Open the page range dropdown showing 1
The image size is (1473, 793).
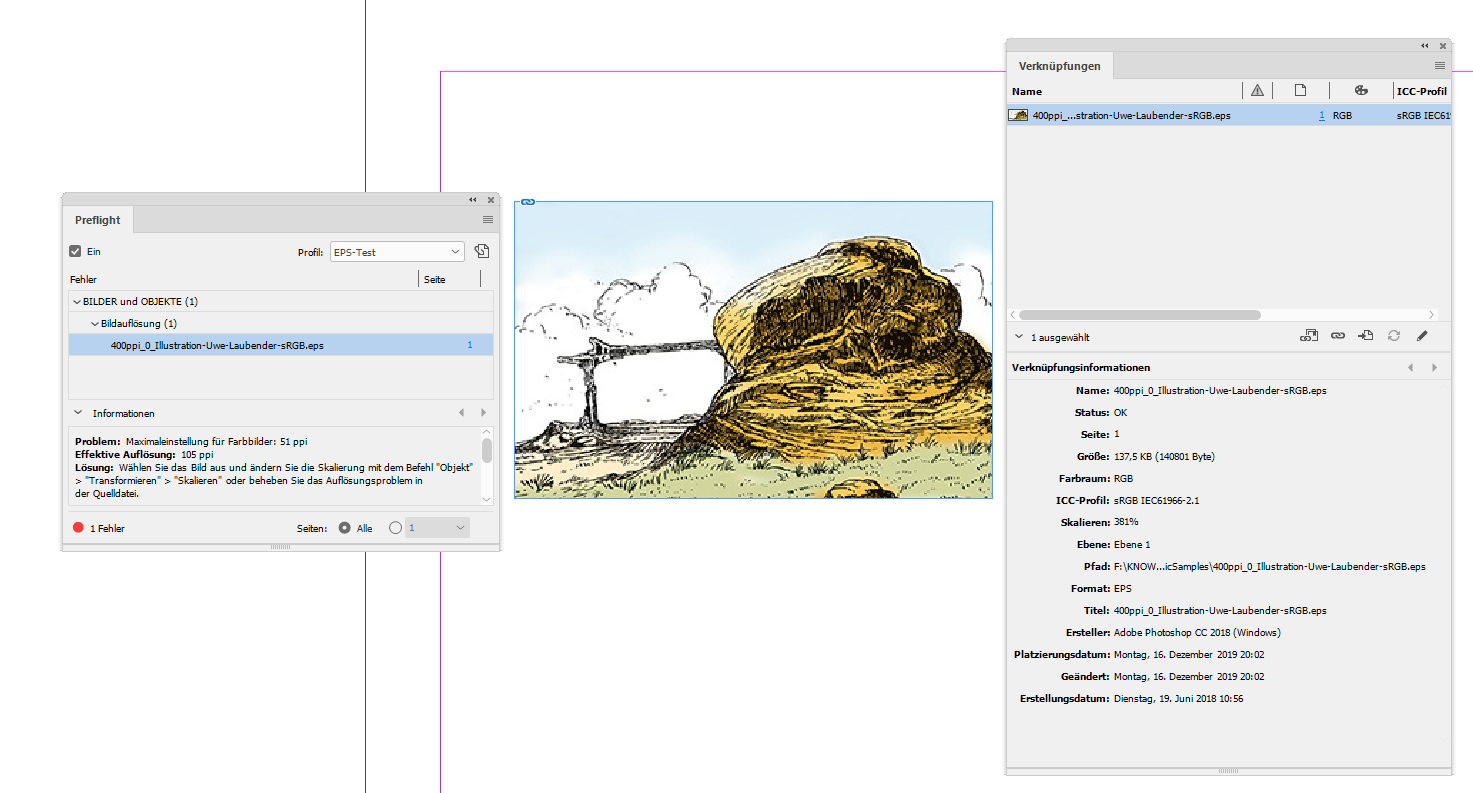point(437,527)
